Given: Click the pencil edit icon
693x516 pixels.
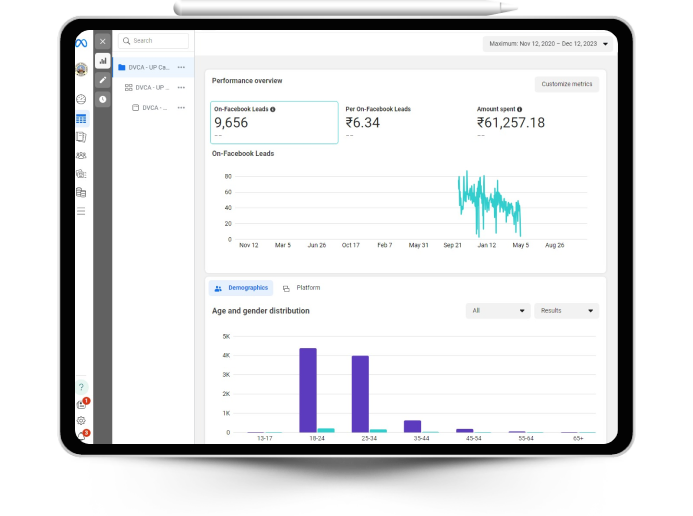Looking at the screenshot, I should [x=102, y=80].
